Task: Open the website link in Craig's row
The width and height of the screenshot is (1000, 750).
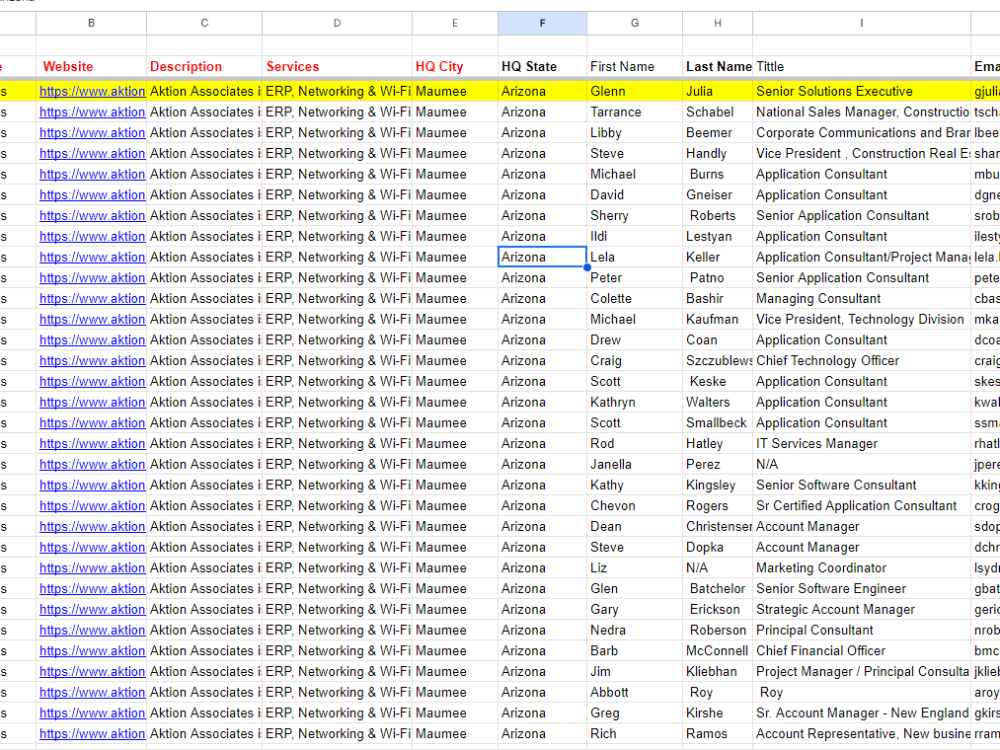Action: 92,361
